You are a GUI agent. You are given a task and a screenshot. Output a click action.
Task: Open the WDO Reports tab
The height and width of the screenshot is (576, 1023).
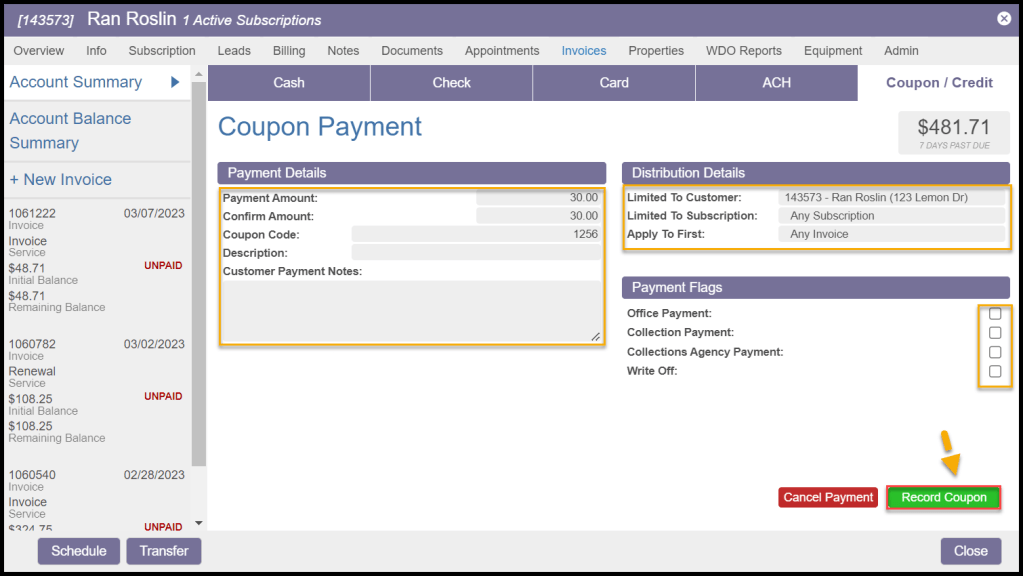(x=744, y=51)
